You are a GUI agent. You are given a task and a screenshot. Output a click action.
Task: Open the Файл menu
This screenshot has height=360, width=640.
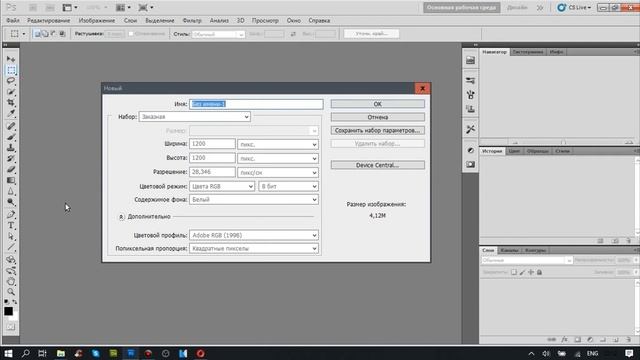pyautogui.click(x=13, y=20)
